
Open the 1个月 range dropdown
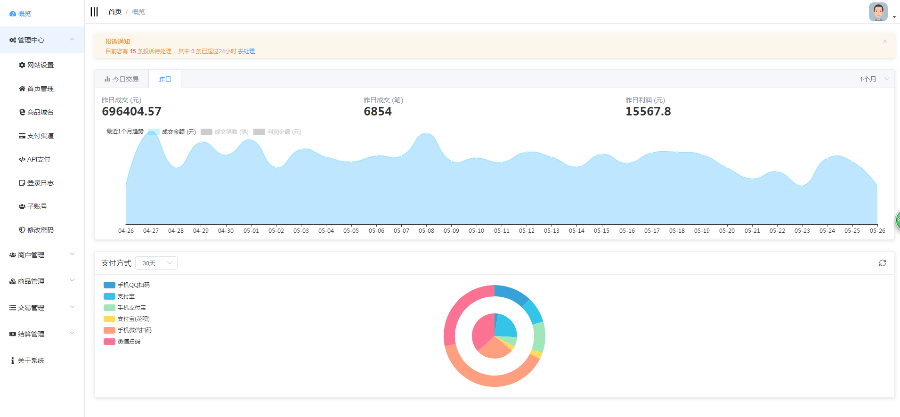coord(874,79)
